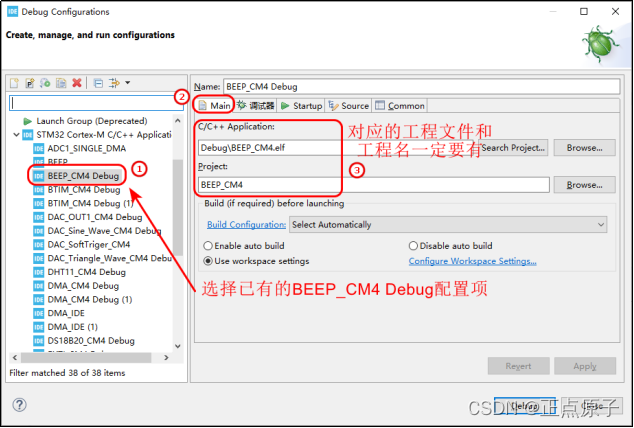Click the filter text search box

[96, 103]
